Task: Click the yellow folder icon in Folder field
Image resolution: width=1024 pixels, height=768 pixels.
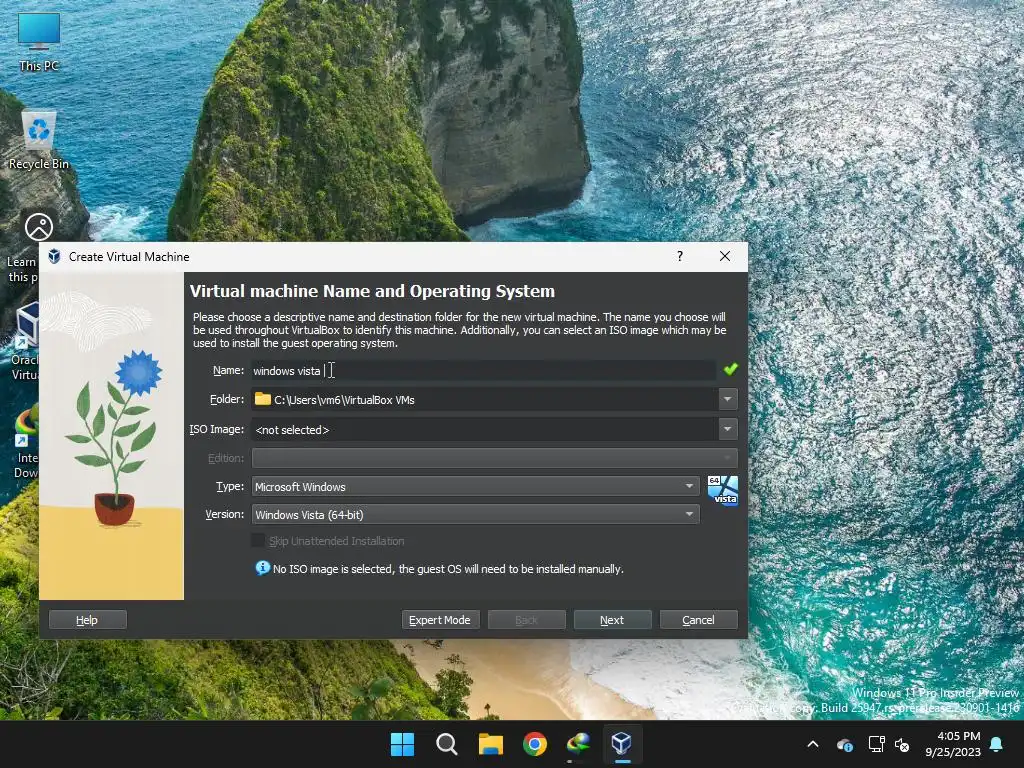Action: click(263, 399)
